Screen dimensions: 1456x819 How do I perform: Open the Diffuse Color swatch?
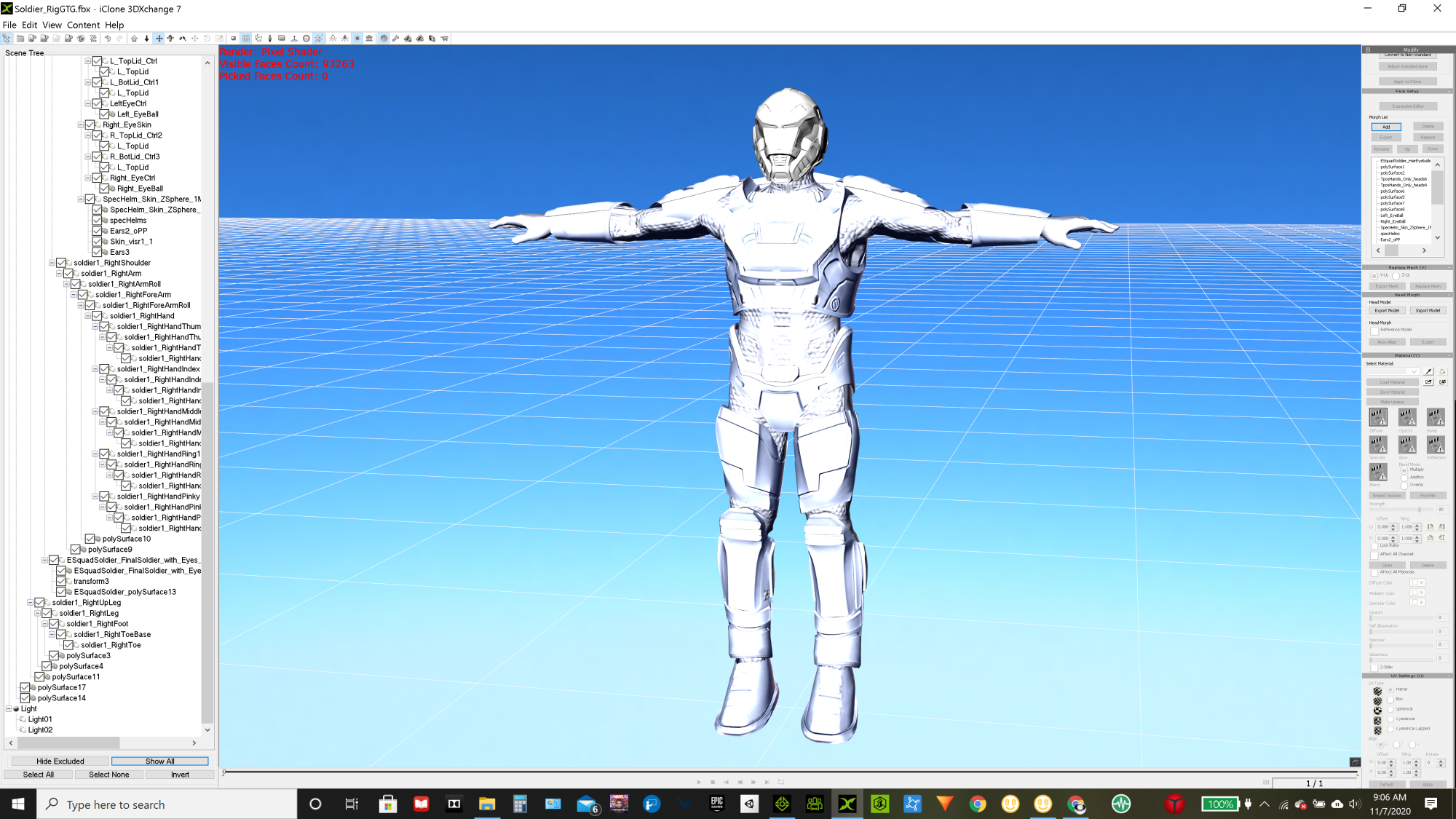pyautogui.click(x=1417, y=582)
